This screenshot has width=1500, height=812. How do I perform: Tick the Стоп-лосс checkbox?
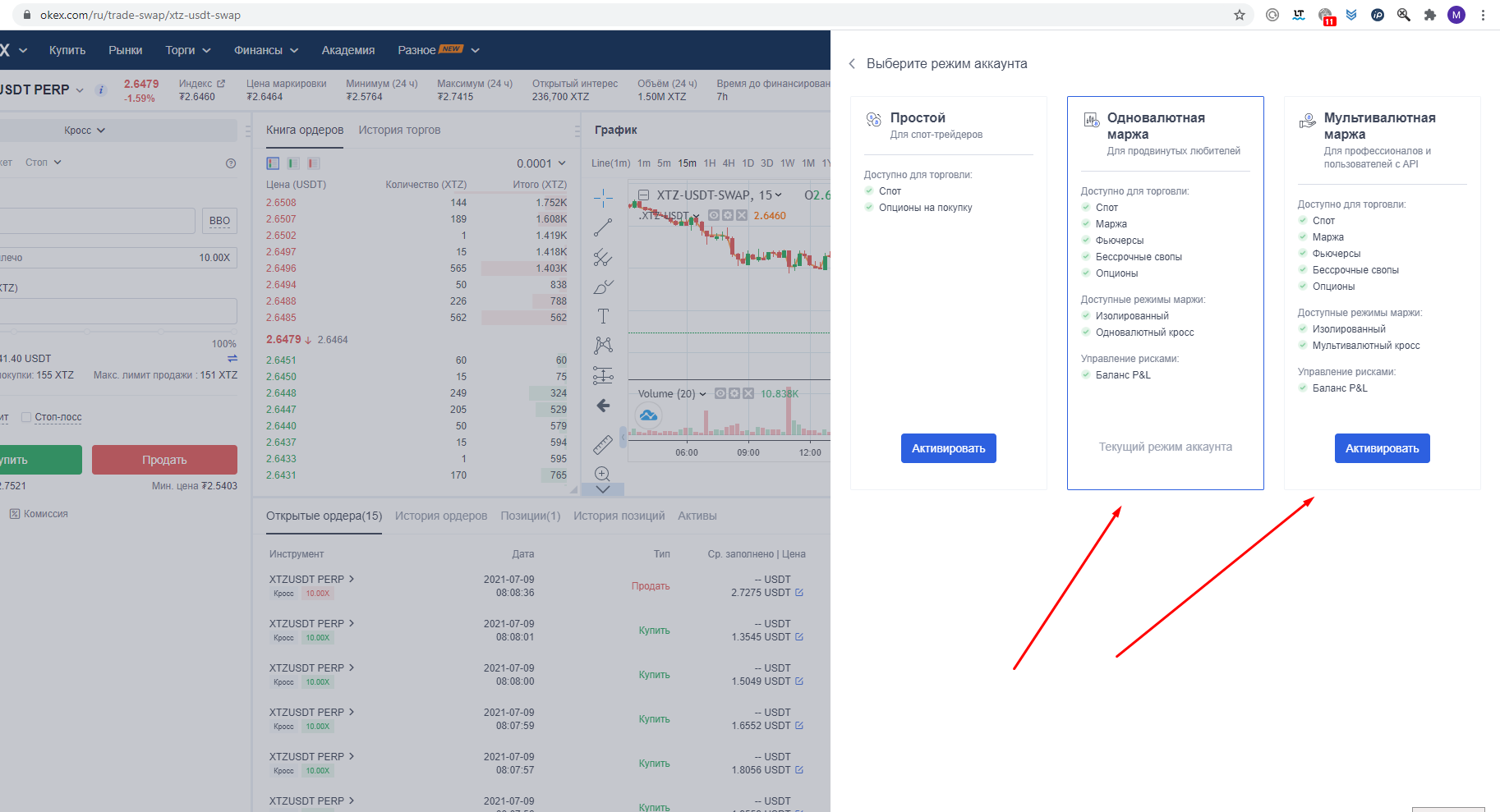26,417
